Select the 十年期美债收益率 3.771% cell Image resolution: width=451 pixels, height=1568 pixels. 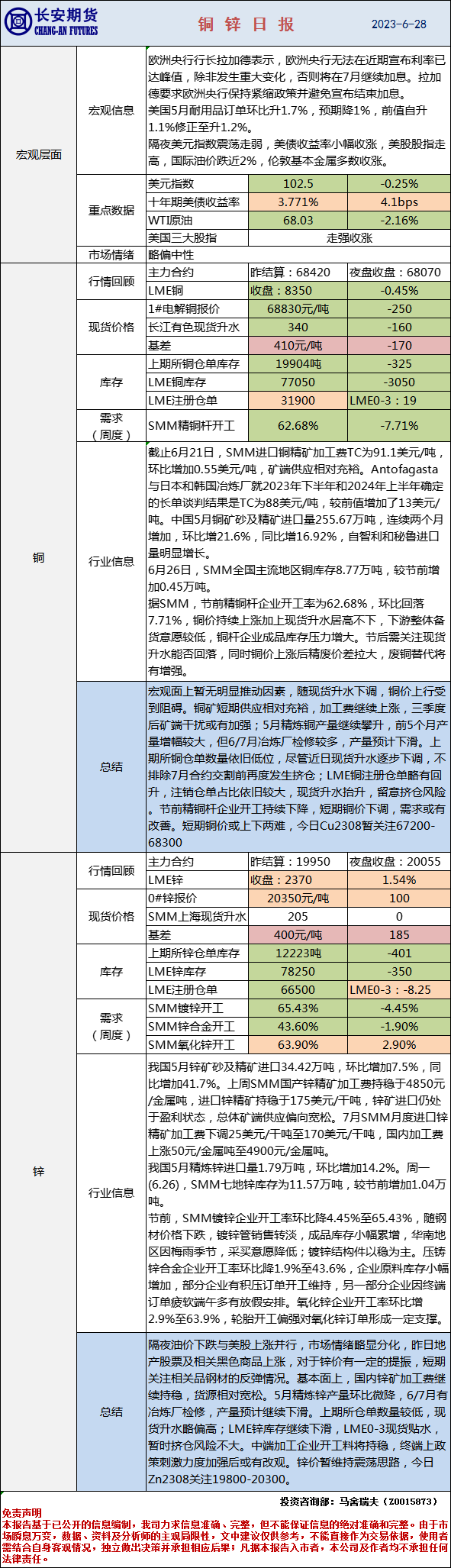click(298, 202)
